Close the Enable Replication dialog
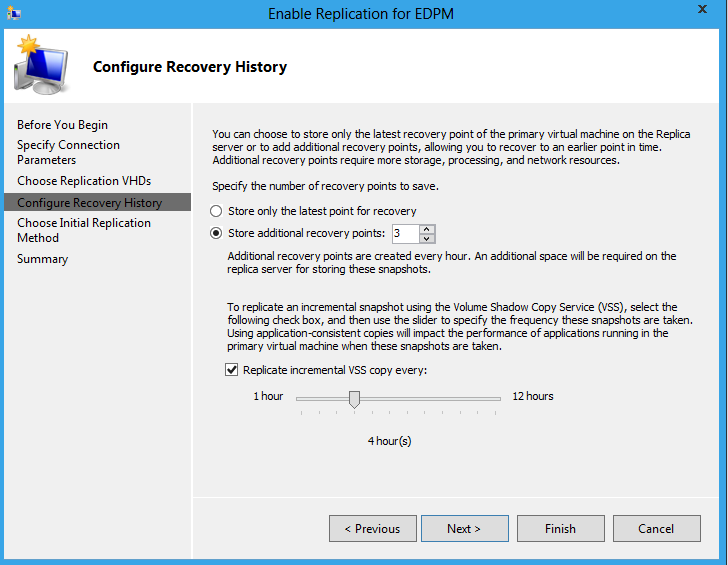The height and width of the screenshot is (565, 728). (x=702, y=9)
